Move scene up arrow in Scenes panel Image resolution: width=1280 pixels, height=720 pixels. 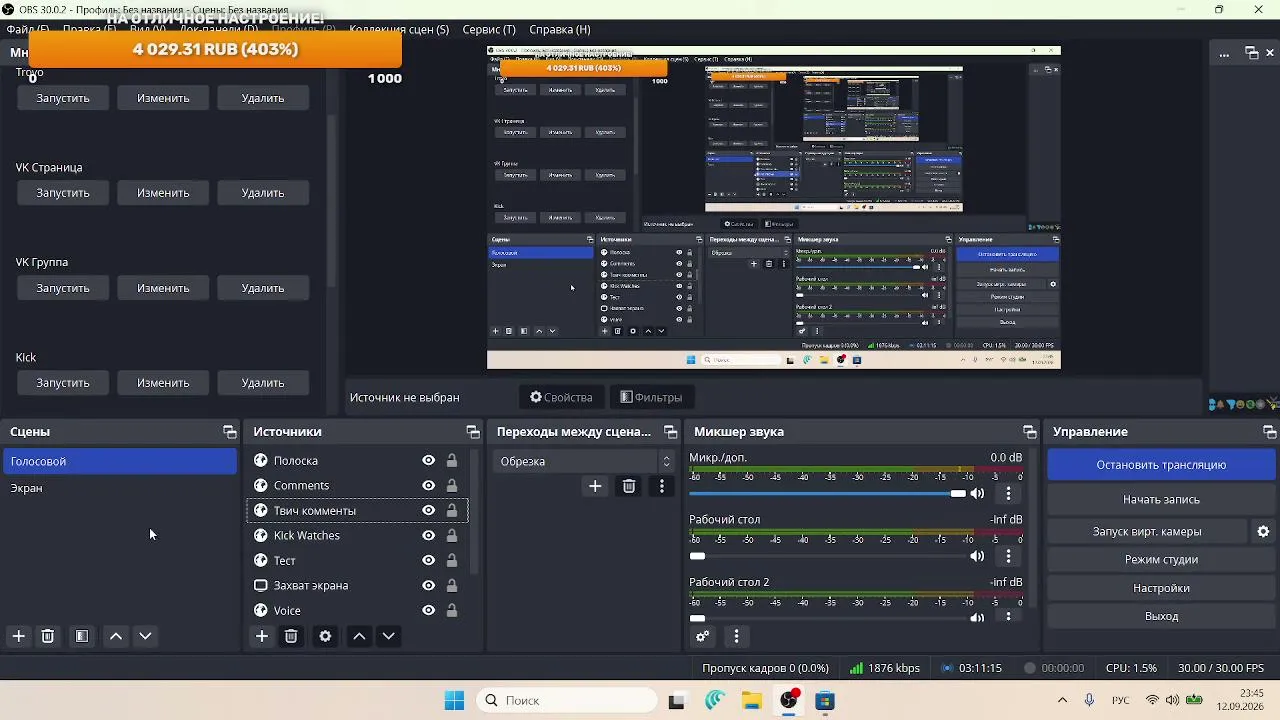[x=116, y=636]
